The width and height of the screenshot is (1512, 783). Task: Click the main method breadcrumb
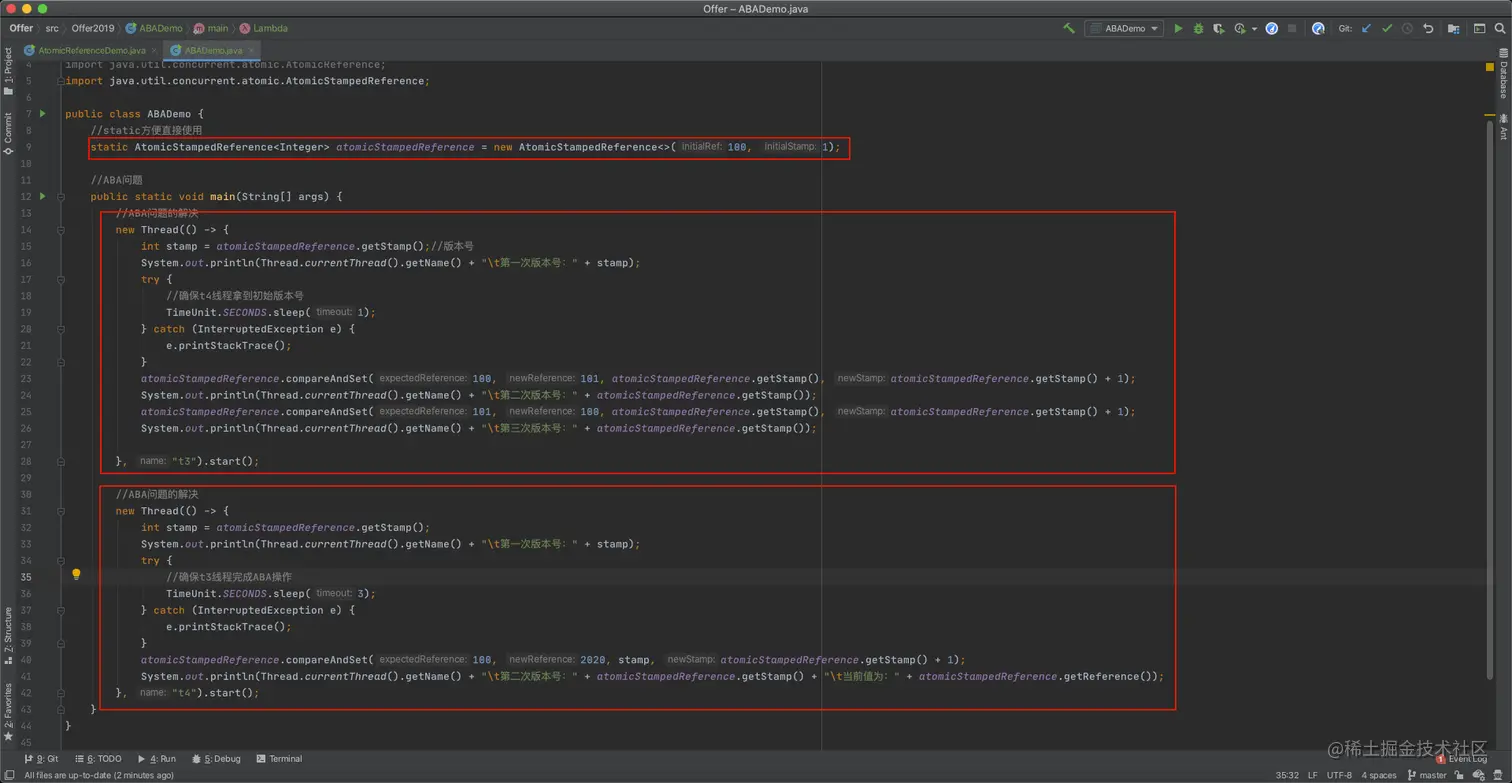pos(211,28)
